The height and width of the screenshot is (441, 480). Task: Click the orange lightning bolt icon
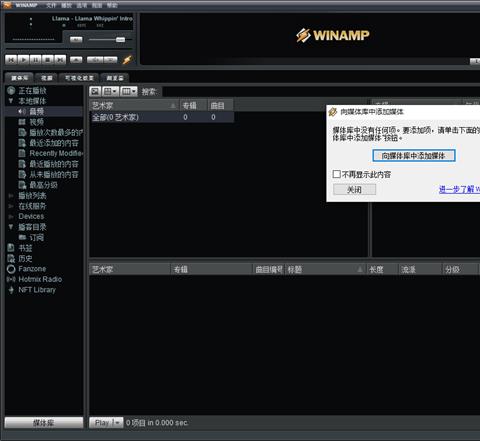click(127, 60)
